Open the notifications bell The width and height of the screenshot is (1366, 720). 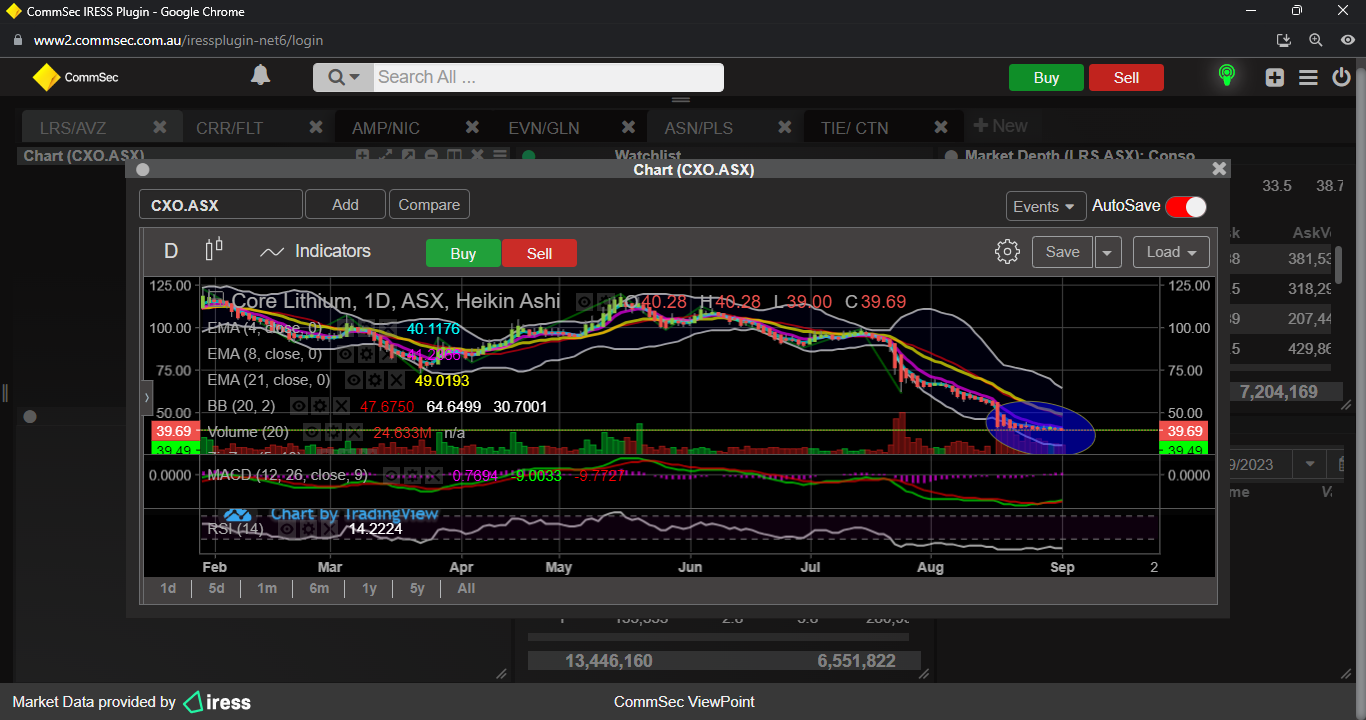pyautogui.click(x=260, y=76)
